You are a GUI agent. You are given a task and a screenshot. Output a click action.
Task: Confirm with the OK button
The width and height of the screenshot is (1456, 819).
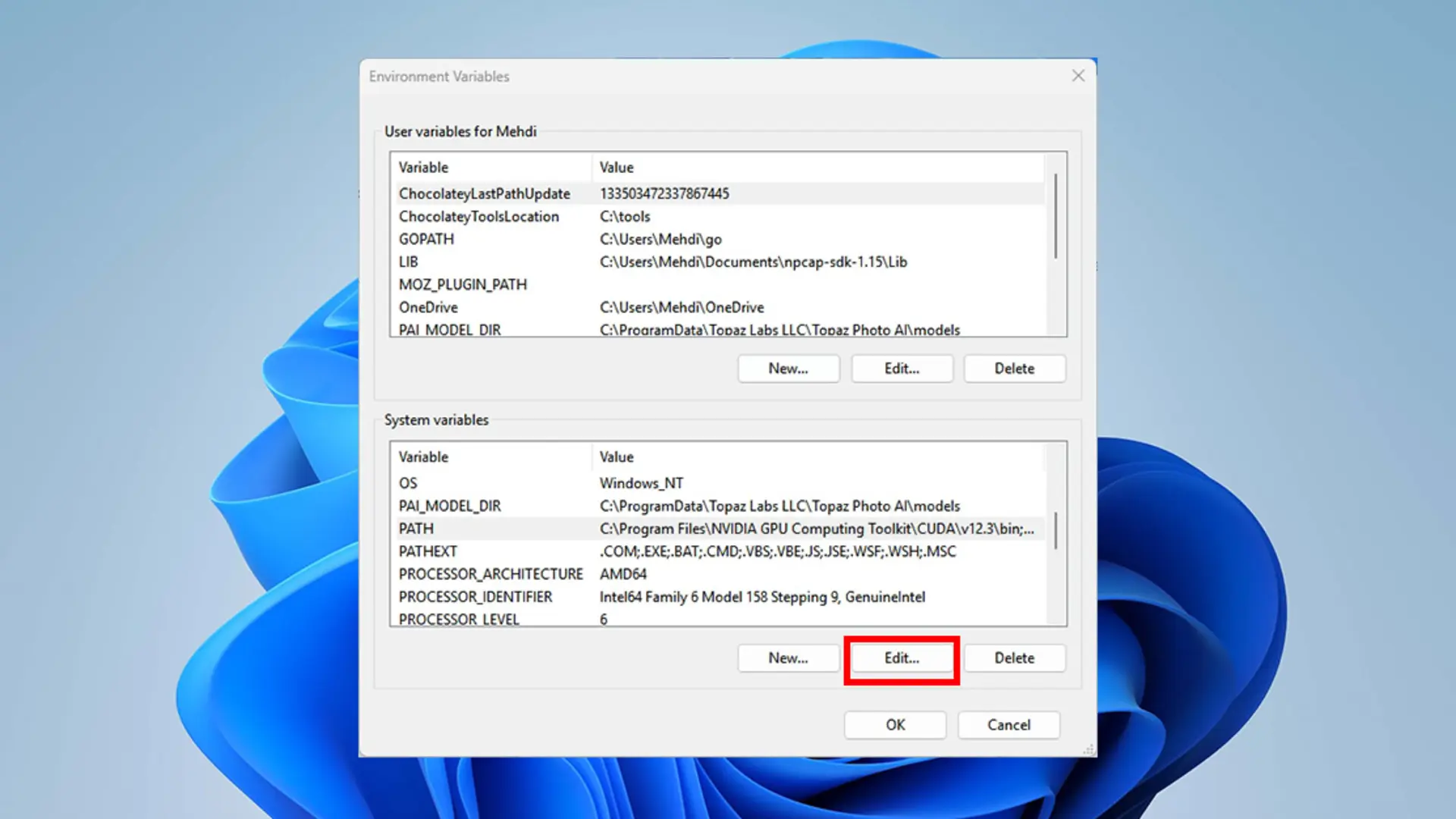click(x=896, y=725)
